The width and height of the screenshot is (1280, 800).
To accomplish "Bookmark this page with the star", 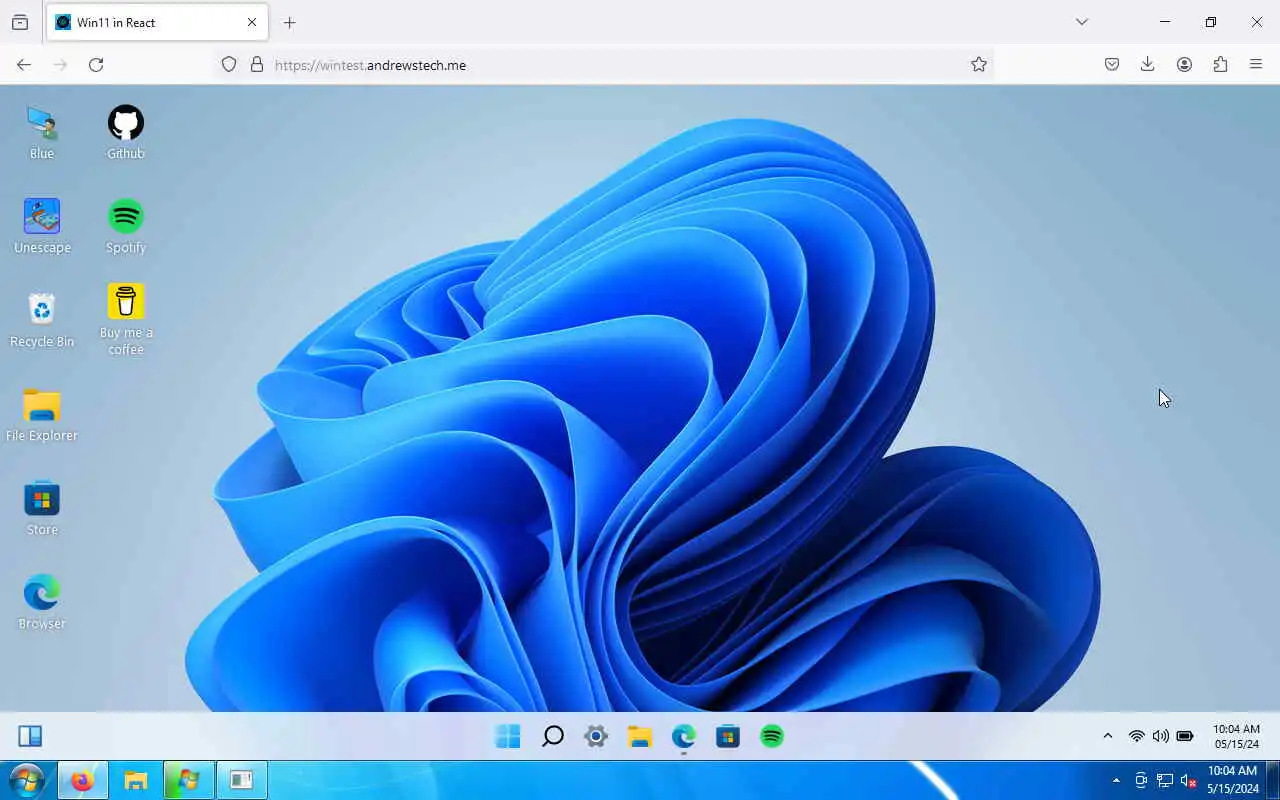I will pyautogui.click(x=979, y=64).
